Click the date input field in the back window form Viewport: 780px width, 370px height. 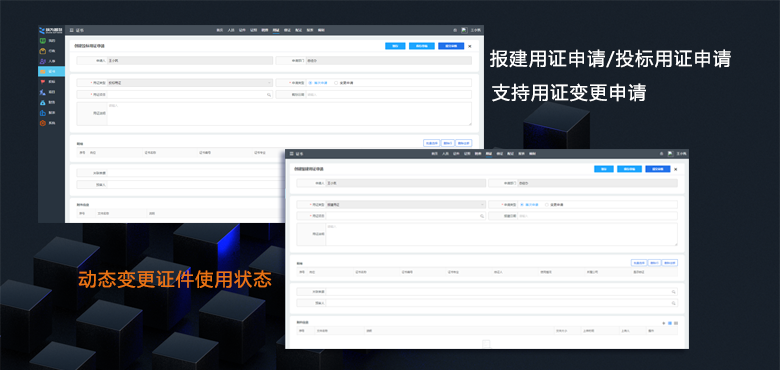[x=389, y=94]
